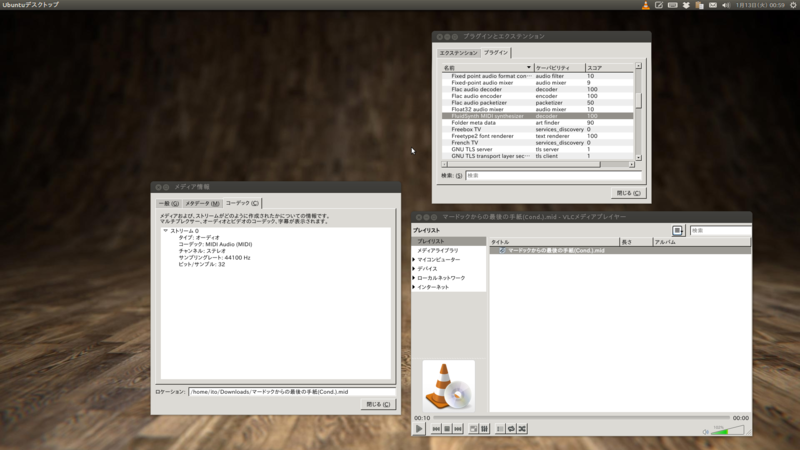This screenshot has height=450, width=800.
Task: Click the plugin 検索 search field
Action: point(554,176)
